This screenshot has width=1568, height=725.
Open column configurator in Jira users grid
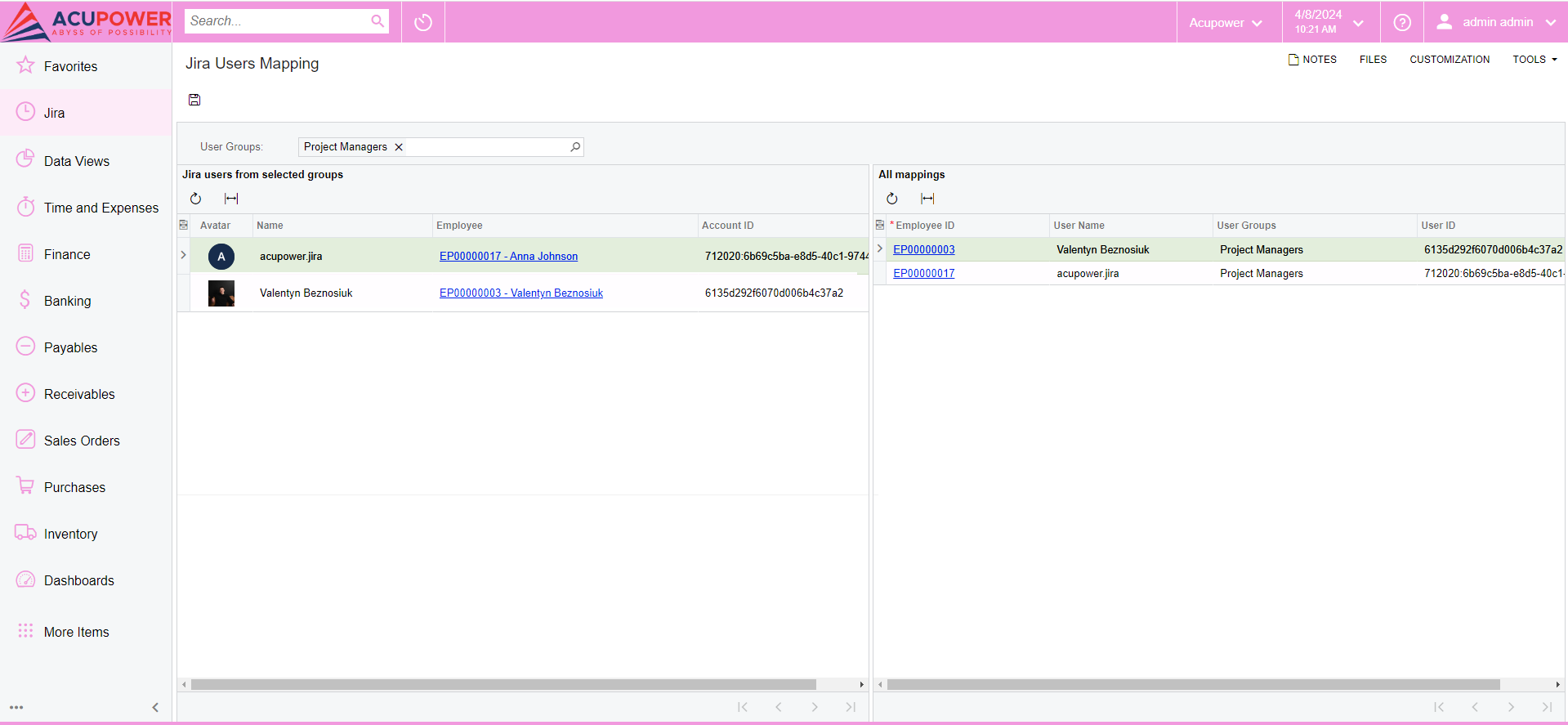click(184, 225)
